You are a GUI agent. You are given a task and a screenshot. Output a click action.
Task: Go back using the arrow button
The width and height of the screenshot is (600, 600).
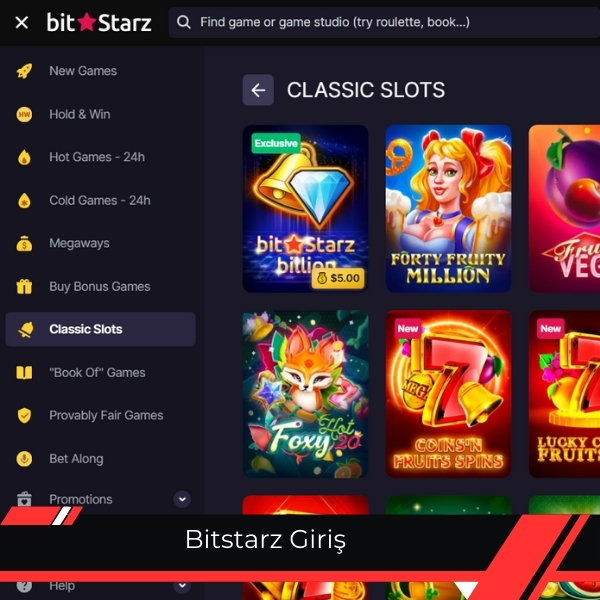[x=258, y=90]
